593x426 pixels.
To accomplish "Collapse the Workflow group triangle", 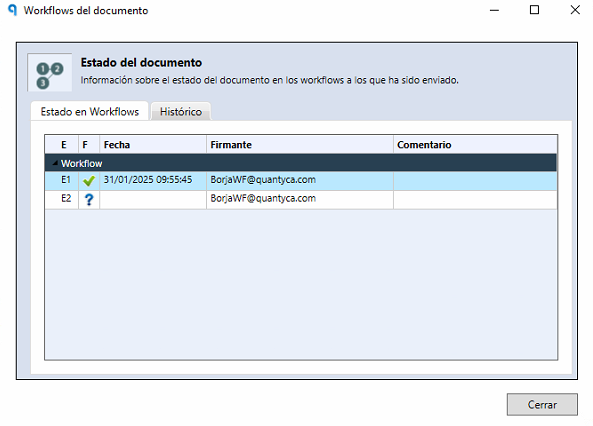I will 55,163.
